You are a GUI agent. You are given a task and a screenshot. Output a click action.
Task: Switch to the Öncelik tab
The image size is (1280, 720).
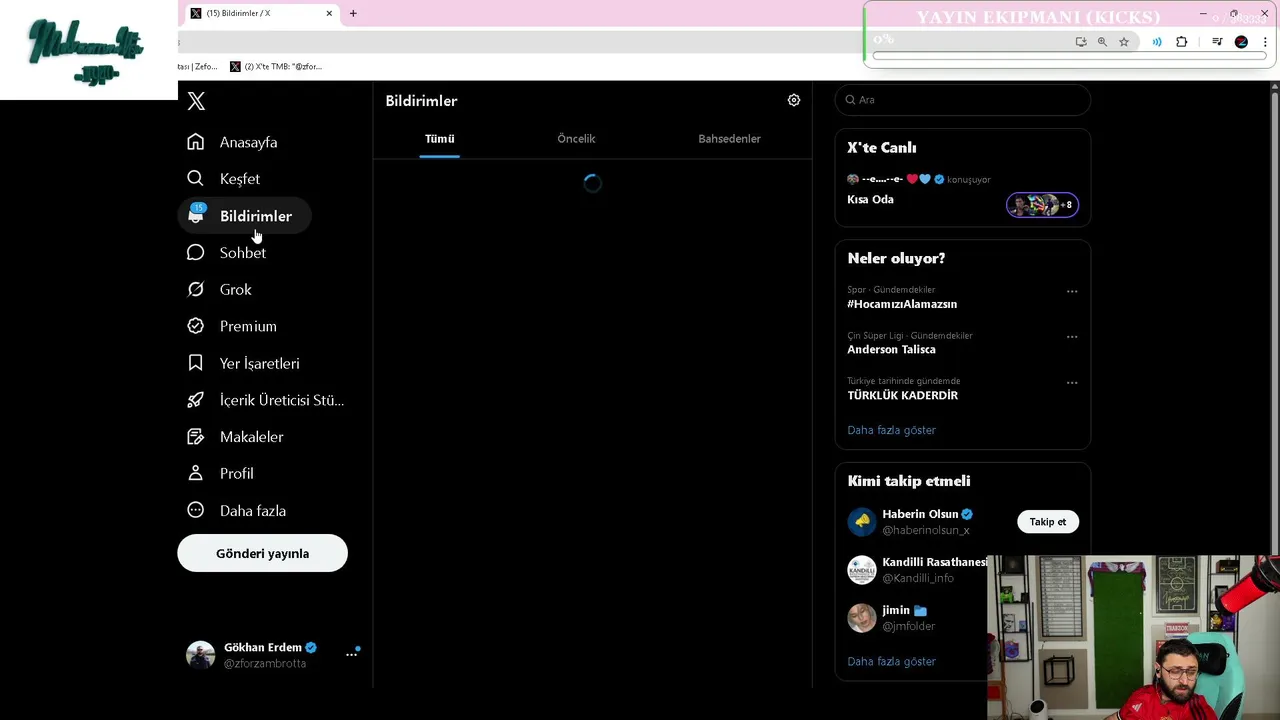tap(576, 139)
